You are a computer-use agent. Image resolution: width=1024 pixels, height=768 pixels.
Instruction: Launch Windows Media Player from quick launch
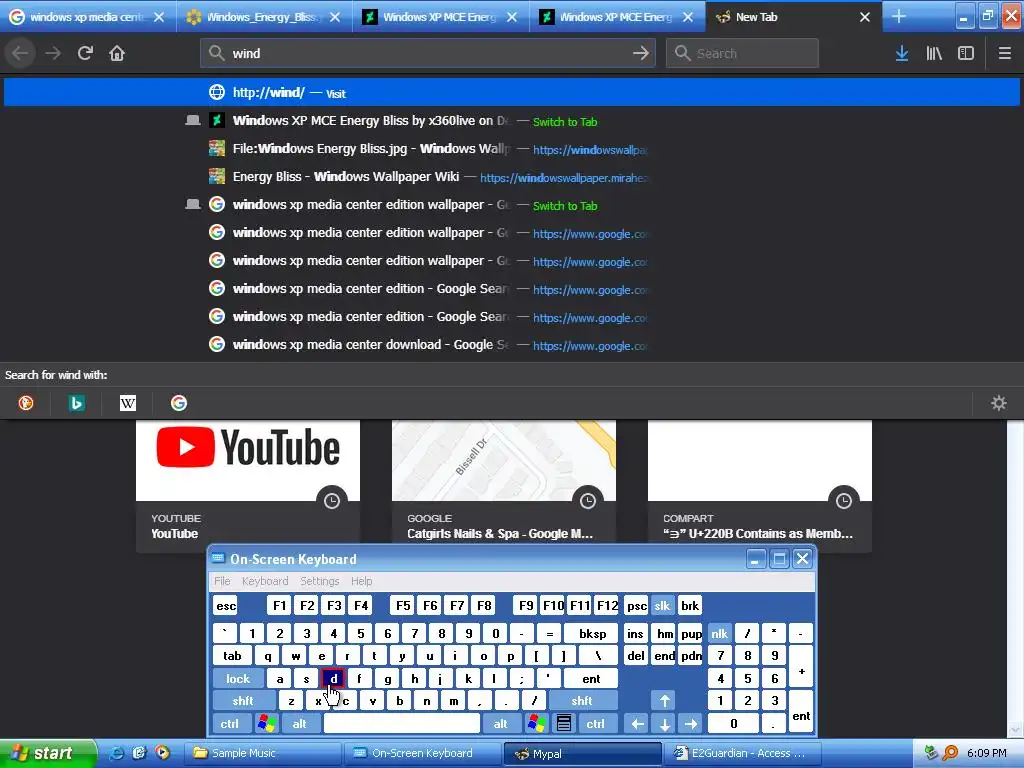pyautogui.click(x=162, y=753)
